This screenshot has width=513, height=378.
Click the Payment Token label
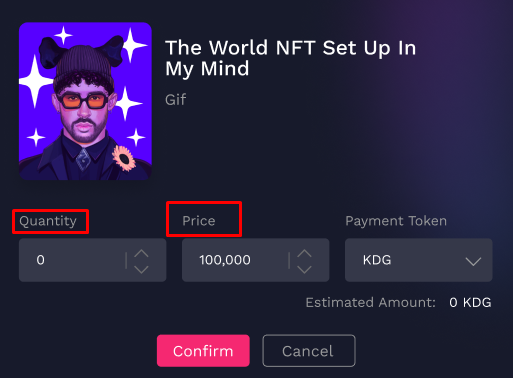(396, 221)
